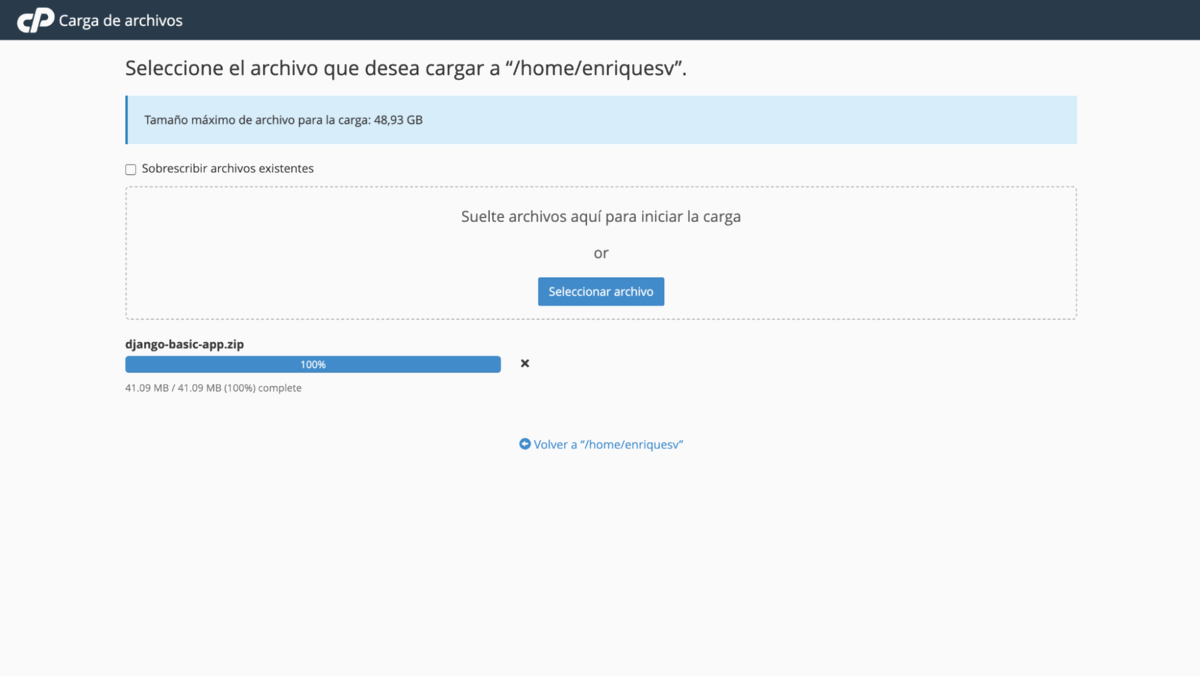1200x677 pixels.
Task: Click the Carga de archivos header title
Action: pyautogui.click(x=121, y=20)
